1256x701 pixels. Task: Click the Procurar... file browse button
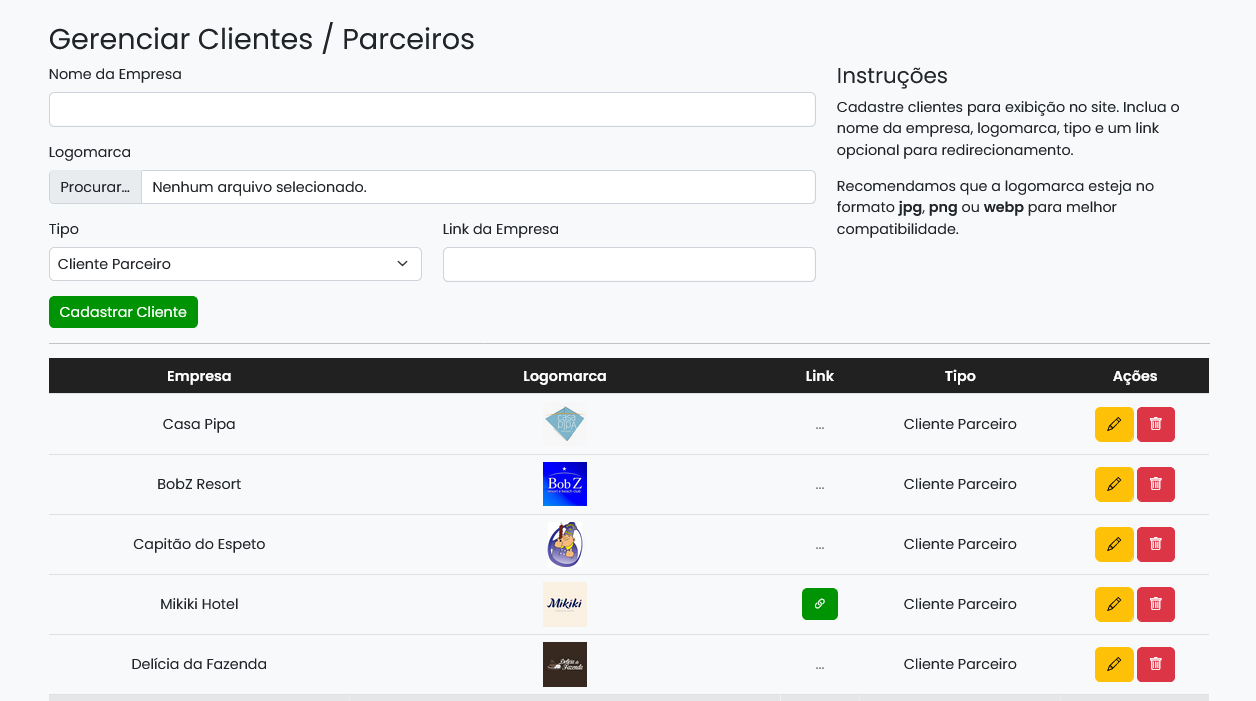[x=95, y=187]
